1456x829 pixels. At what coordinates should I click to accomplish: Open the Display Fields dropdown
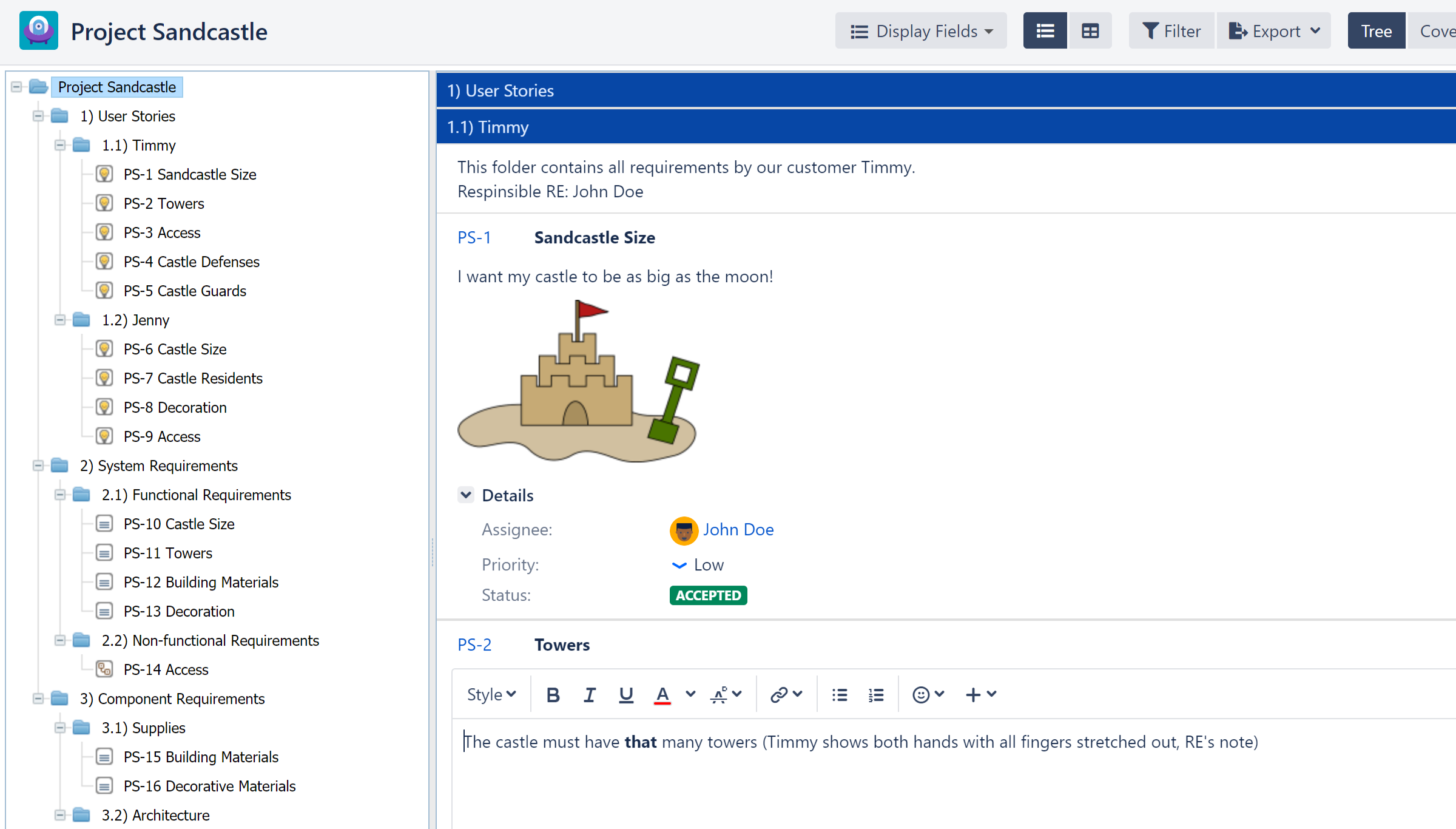pos(921,31)
